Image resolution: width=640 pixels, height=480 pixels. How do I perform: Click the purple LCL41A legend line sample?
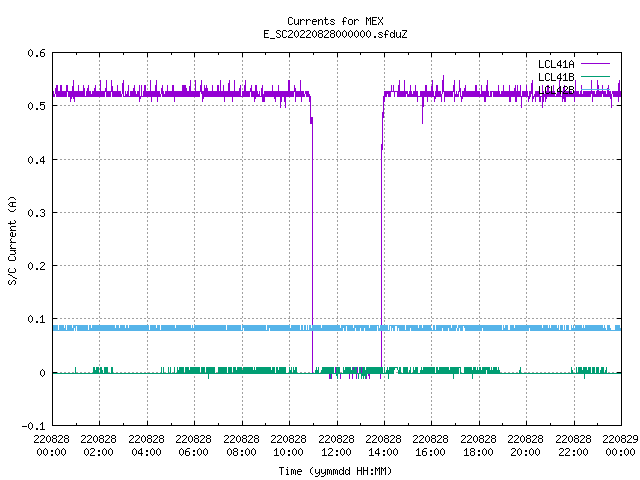point(595,64)
